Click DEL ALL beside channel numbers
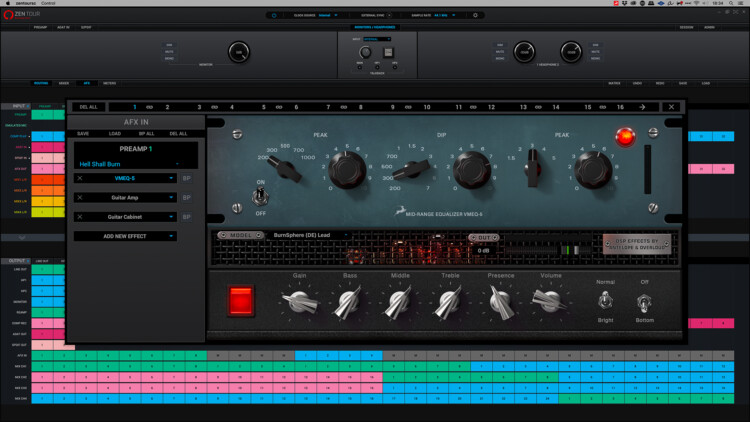The image size is (750, 422). point(88,107)
